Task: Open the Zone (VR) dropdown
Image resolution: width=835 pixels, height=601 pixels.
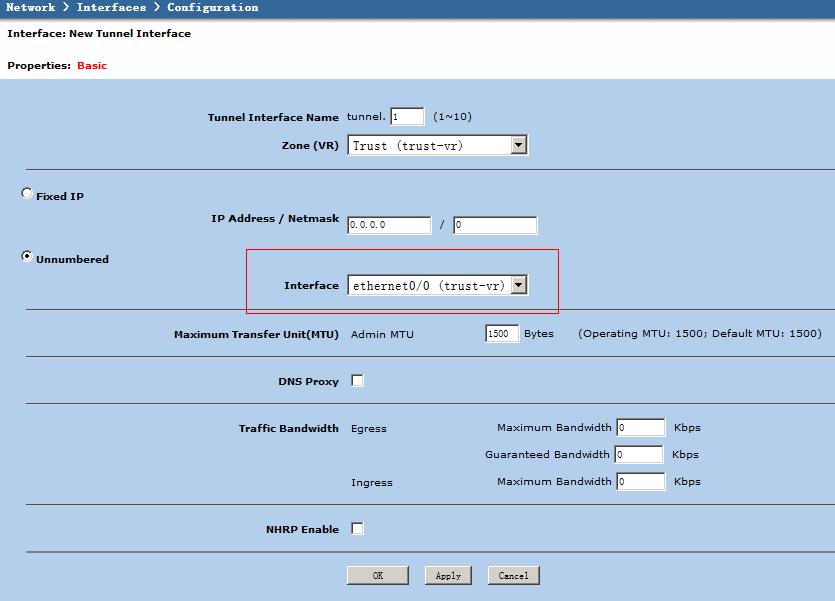Action: [x=437, y=146]
